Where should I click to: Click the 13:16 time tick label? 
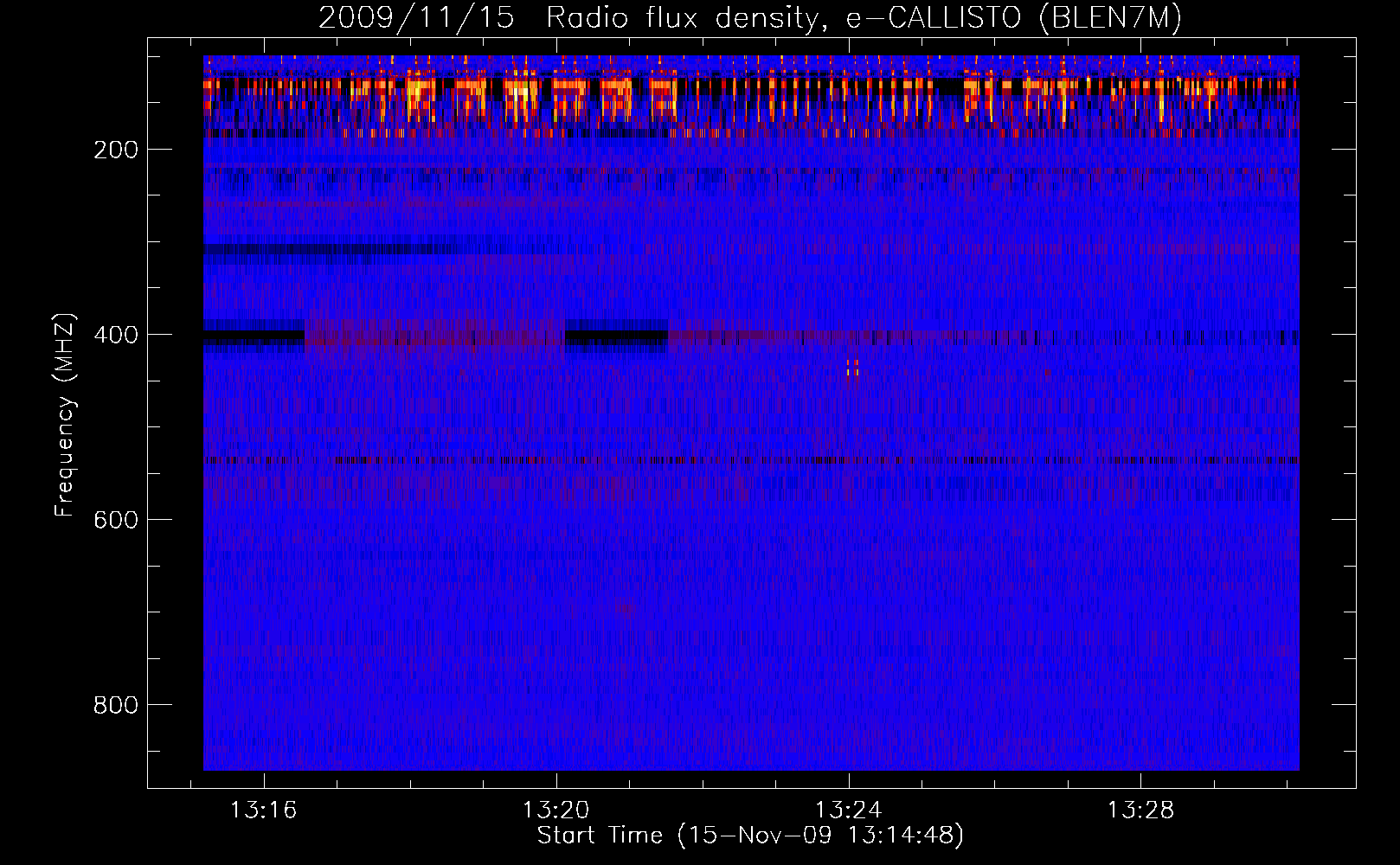[263, 810]
